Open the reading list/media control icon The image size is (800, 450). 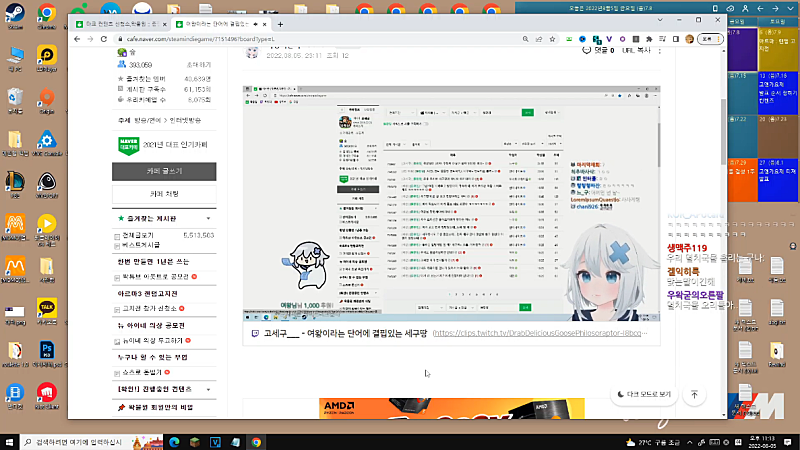pyautogui.click(x=662, y=39)
